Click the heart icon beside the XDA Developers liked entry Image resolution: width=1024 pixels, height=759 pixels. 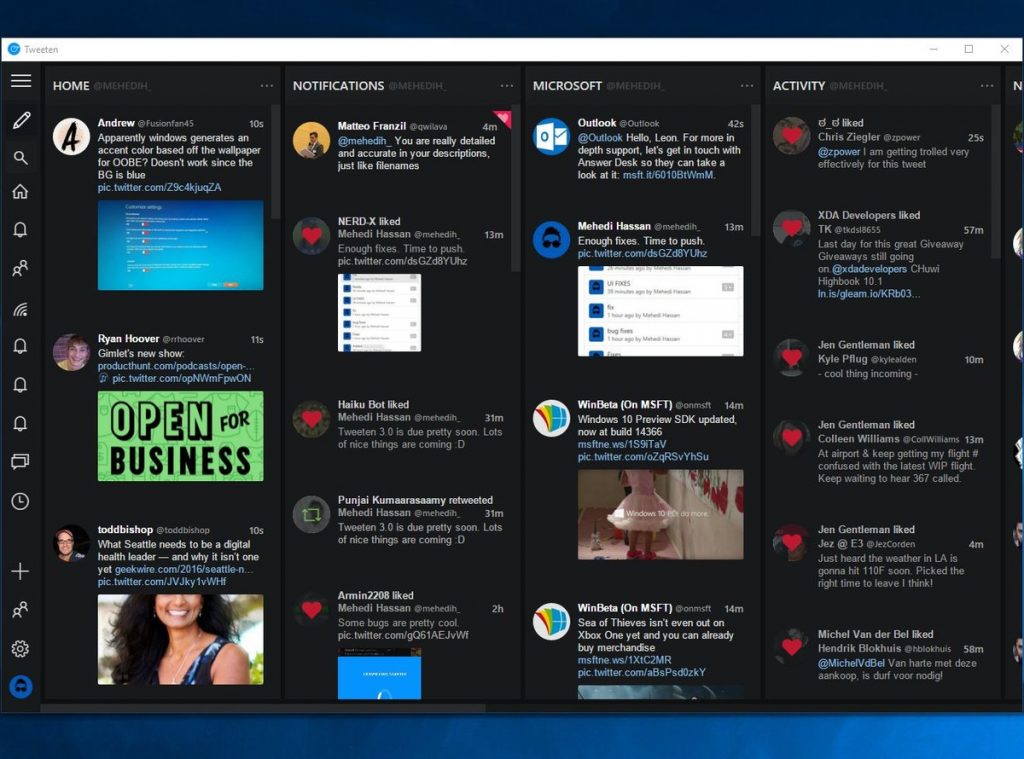[792, 228]
